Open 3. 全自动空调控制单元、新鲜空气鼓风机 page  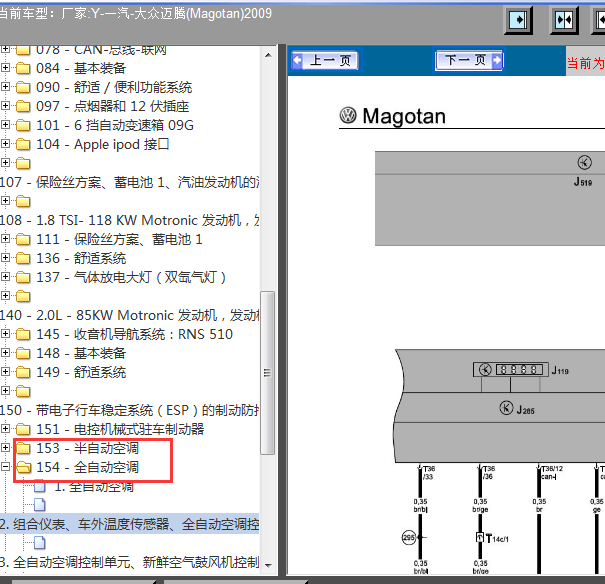point(130,562)
